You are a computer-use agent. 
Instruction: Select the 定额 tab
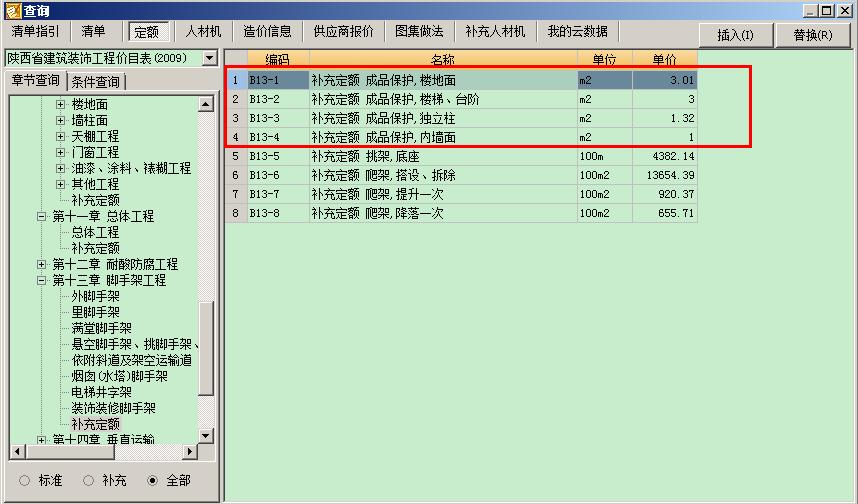pos(147,32)
